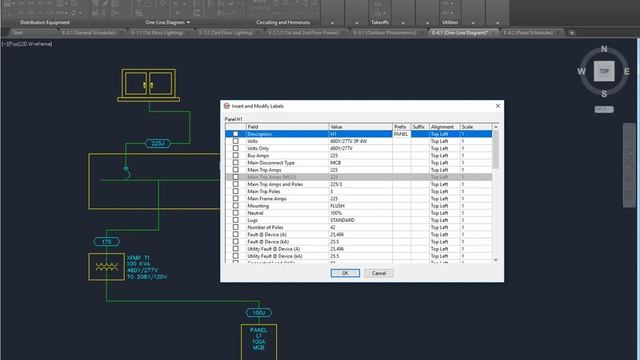Image resolution: width=640 pixels, height=360 pixels.
Task: Open Alignment dropdown for Bus Amps row
Action: click(x=444, y=156)
